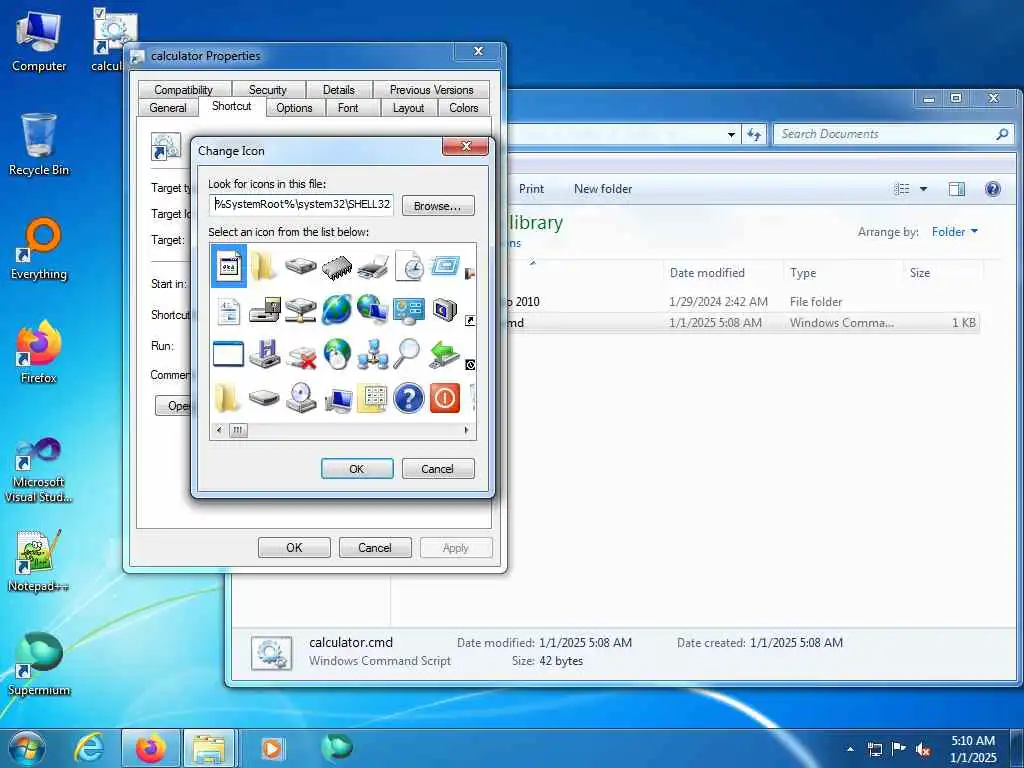Switch to the Colors tab
The height and width of the screenshot is (768, 1024).
464,108
